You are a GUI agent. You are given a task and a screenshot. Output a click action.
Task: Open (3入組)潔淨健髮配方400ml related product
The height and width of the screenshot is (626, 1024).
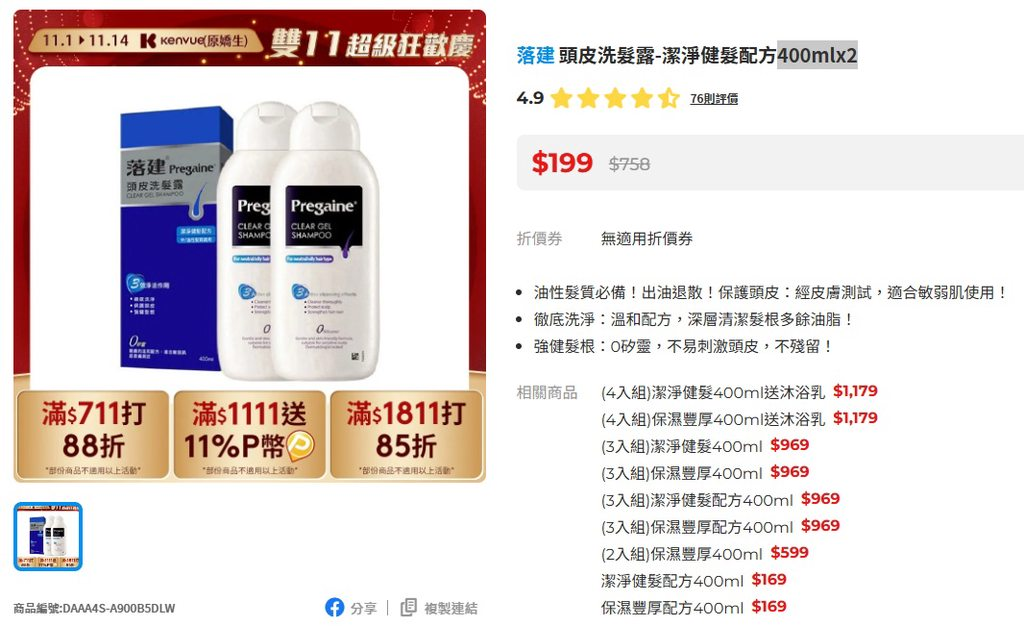[x=720, y=500]
